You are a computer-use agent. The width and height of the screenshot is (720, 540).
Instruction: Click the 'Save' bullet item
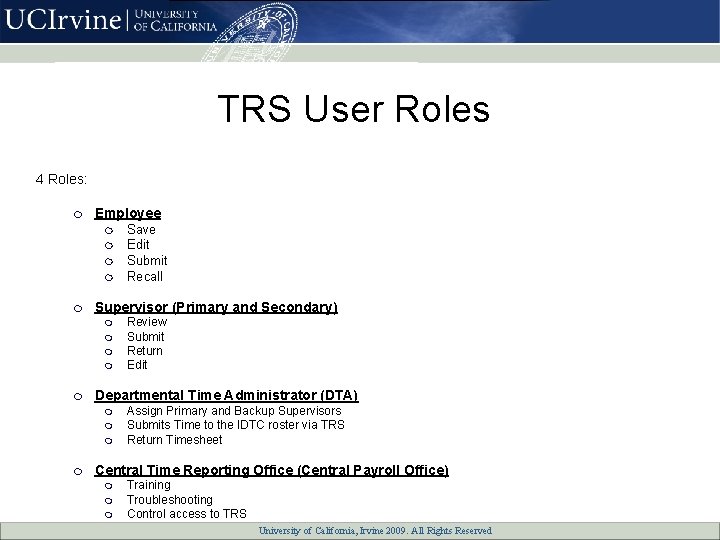tap(141, 229)
